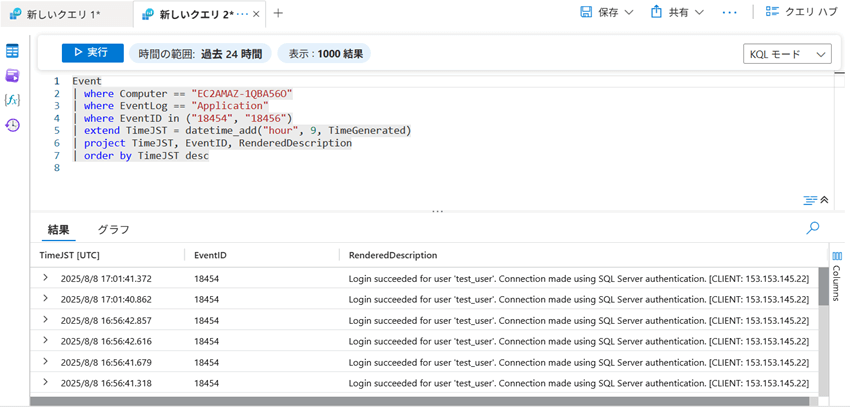This screenshot has height=407, width=850.
Task: Open the more options ellipsis in top toolbar
Action: 729,13
